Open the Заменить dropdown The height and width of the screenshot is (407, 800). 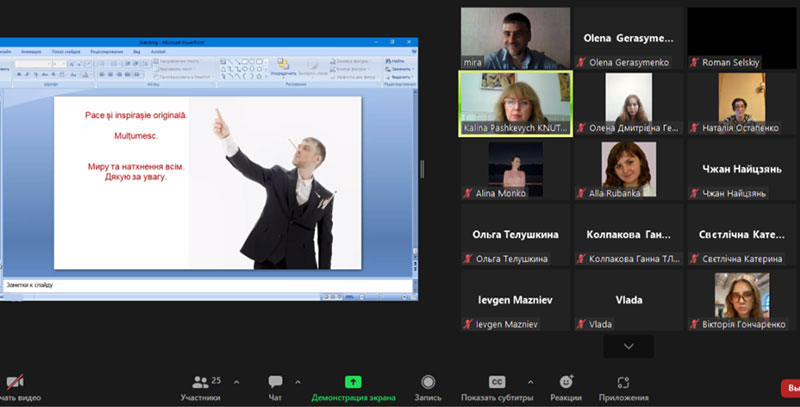[x=399, y=69]
